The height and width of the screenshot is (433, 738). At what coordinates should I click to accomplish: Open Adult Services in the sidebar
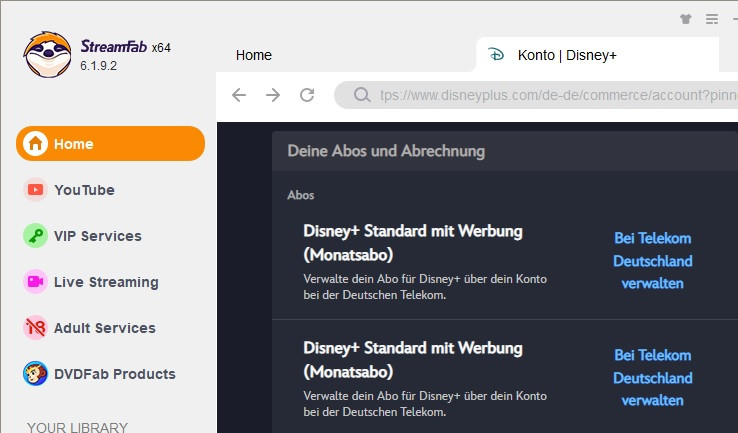click(104, 328)
